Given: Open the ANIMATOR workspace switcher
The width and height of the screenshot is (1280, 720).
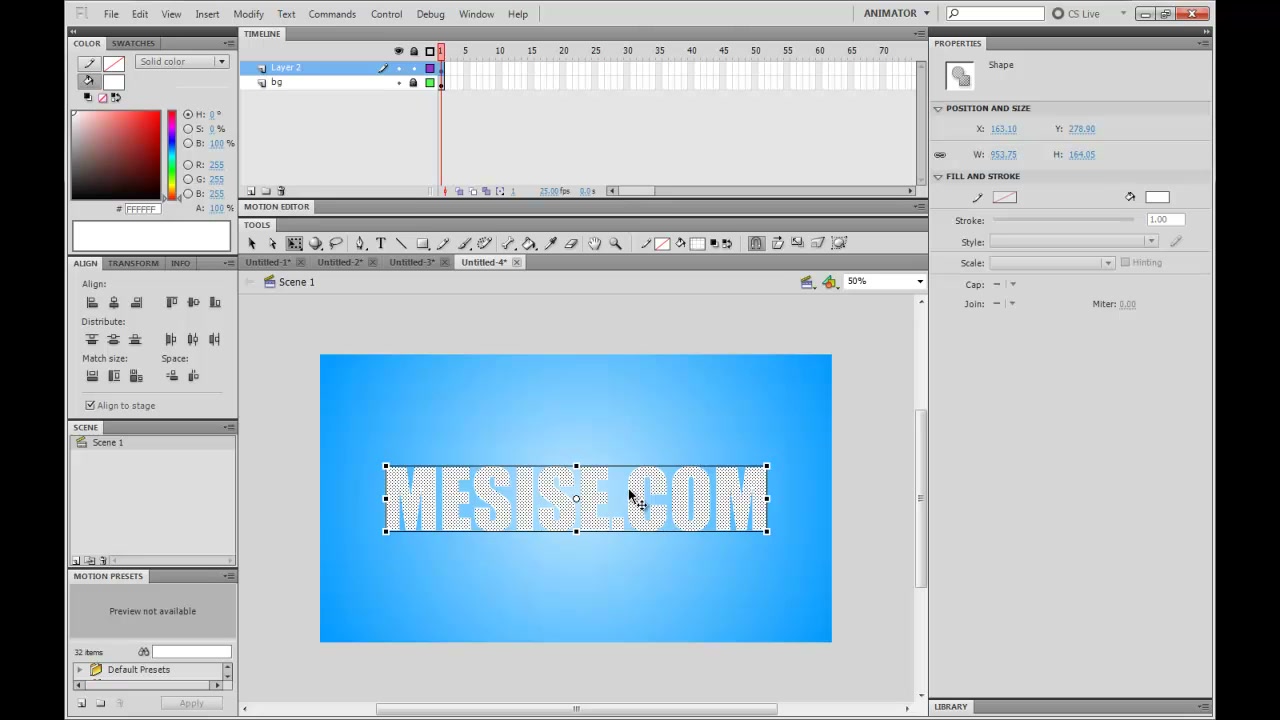Looking at the screenshot, I should click(x=897, y=13).
